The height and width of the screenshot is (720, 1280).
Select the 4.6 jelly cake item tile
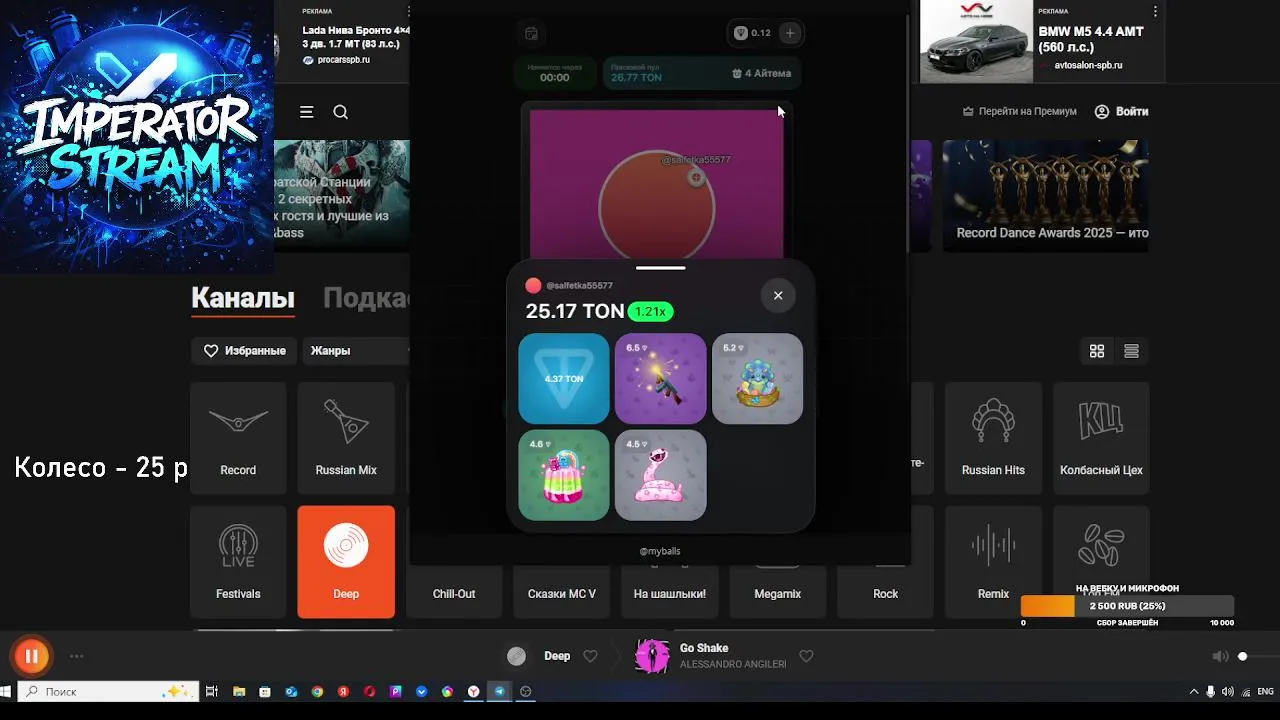564,475
